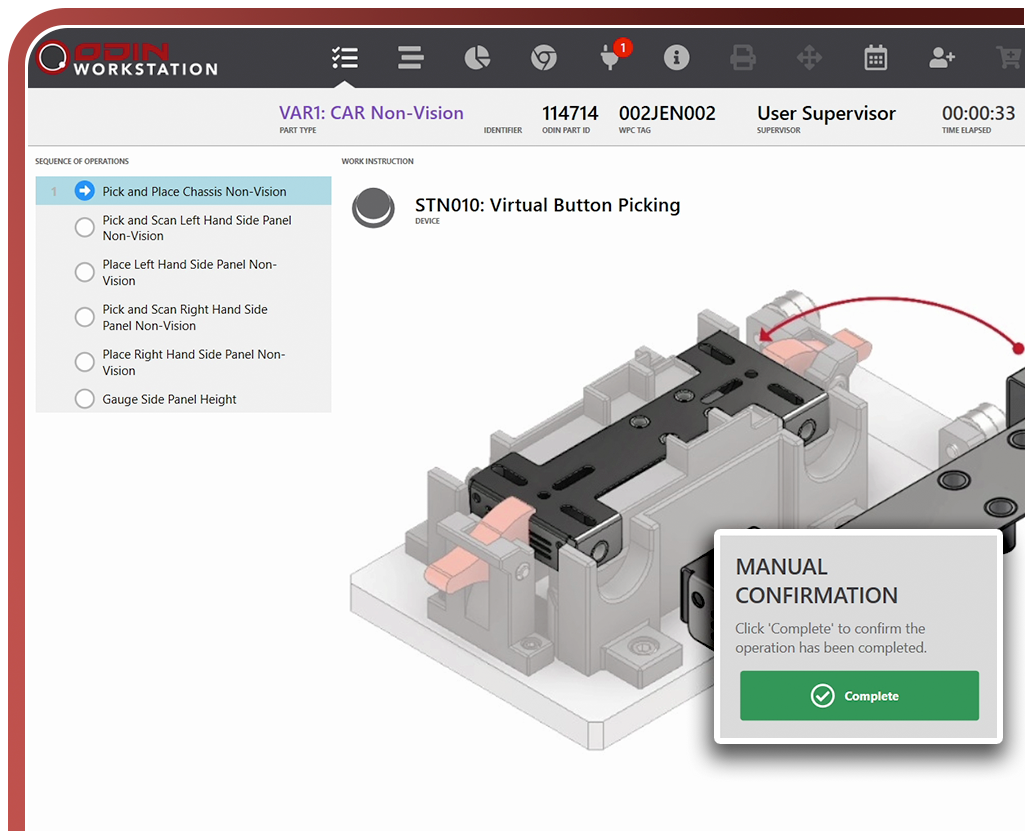Click the shopping cart icon in toolbar
Image resolution: width=1025 pixels, height=831 pixels.
1009,58
